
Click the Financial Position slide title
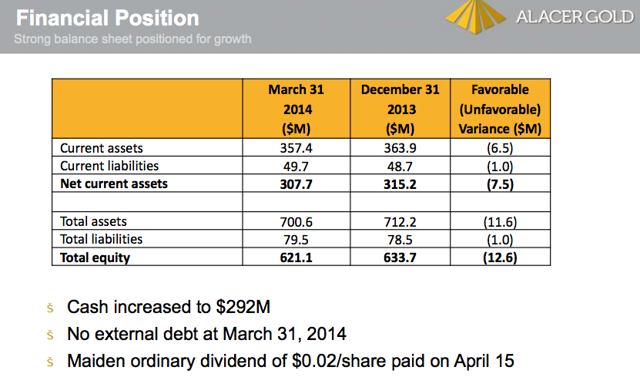(x=107, y=18)
